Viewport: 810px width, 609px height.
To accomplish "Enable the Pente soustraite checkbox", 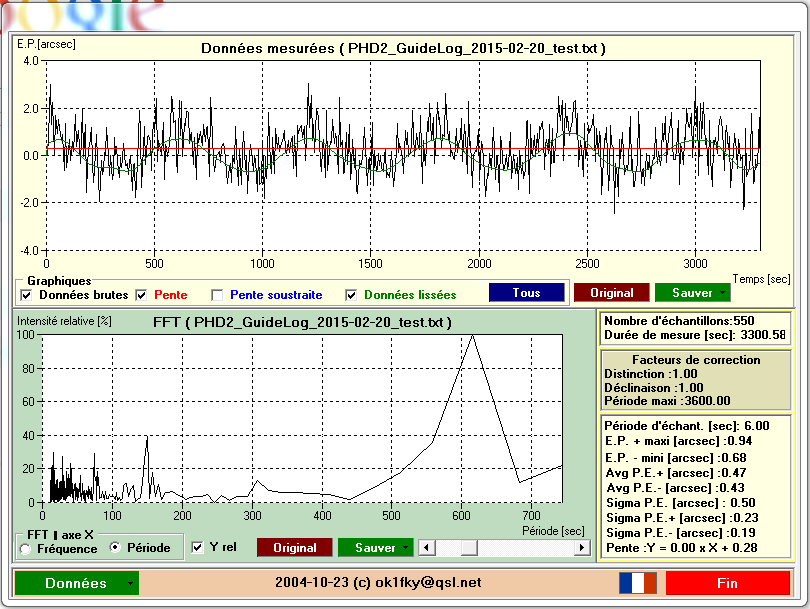I will click(217, 295).
